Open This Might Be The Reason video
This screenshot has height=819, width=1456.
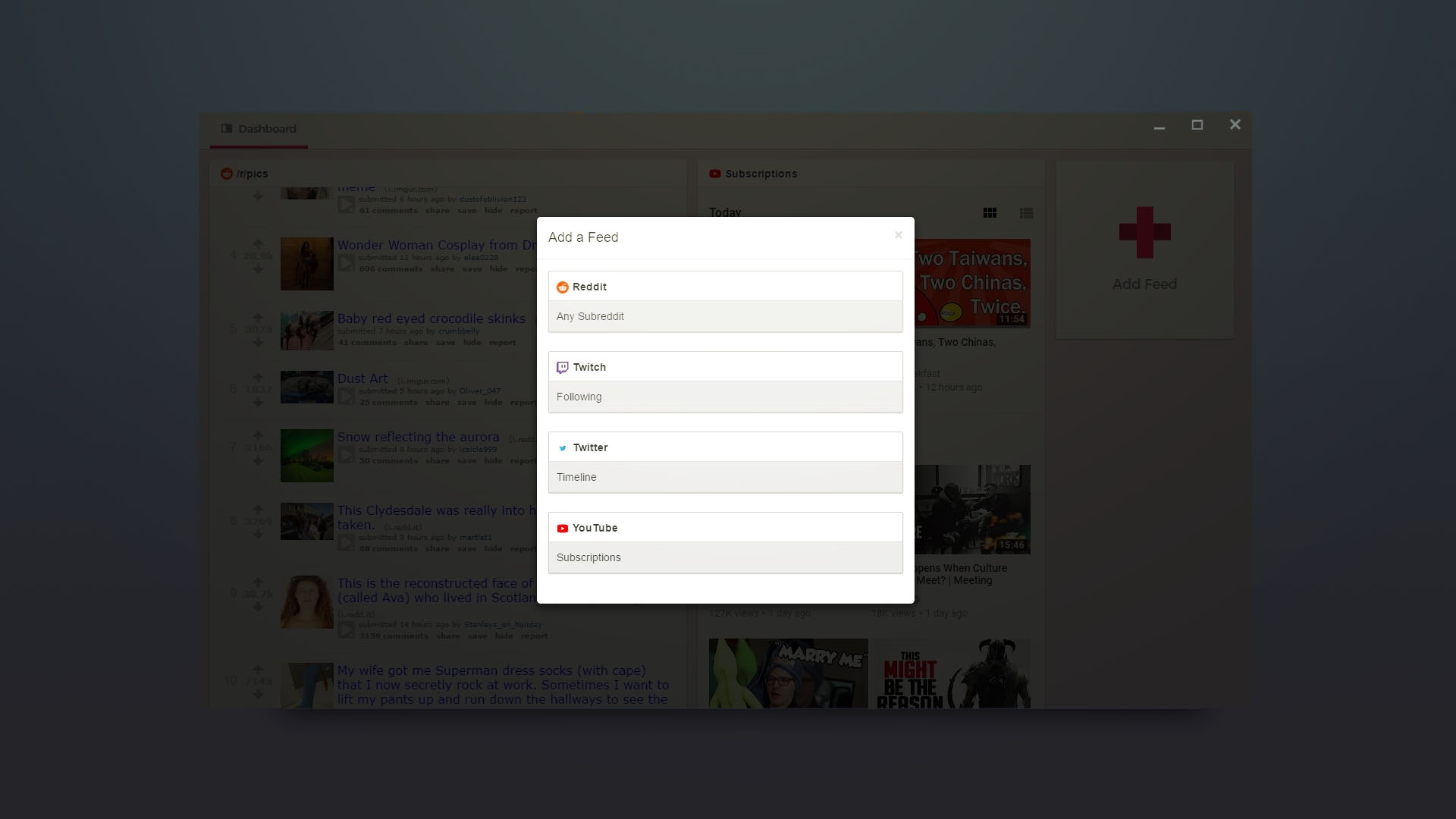tap(951, 673)
